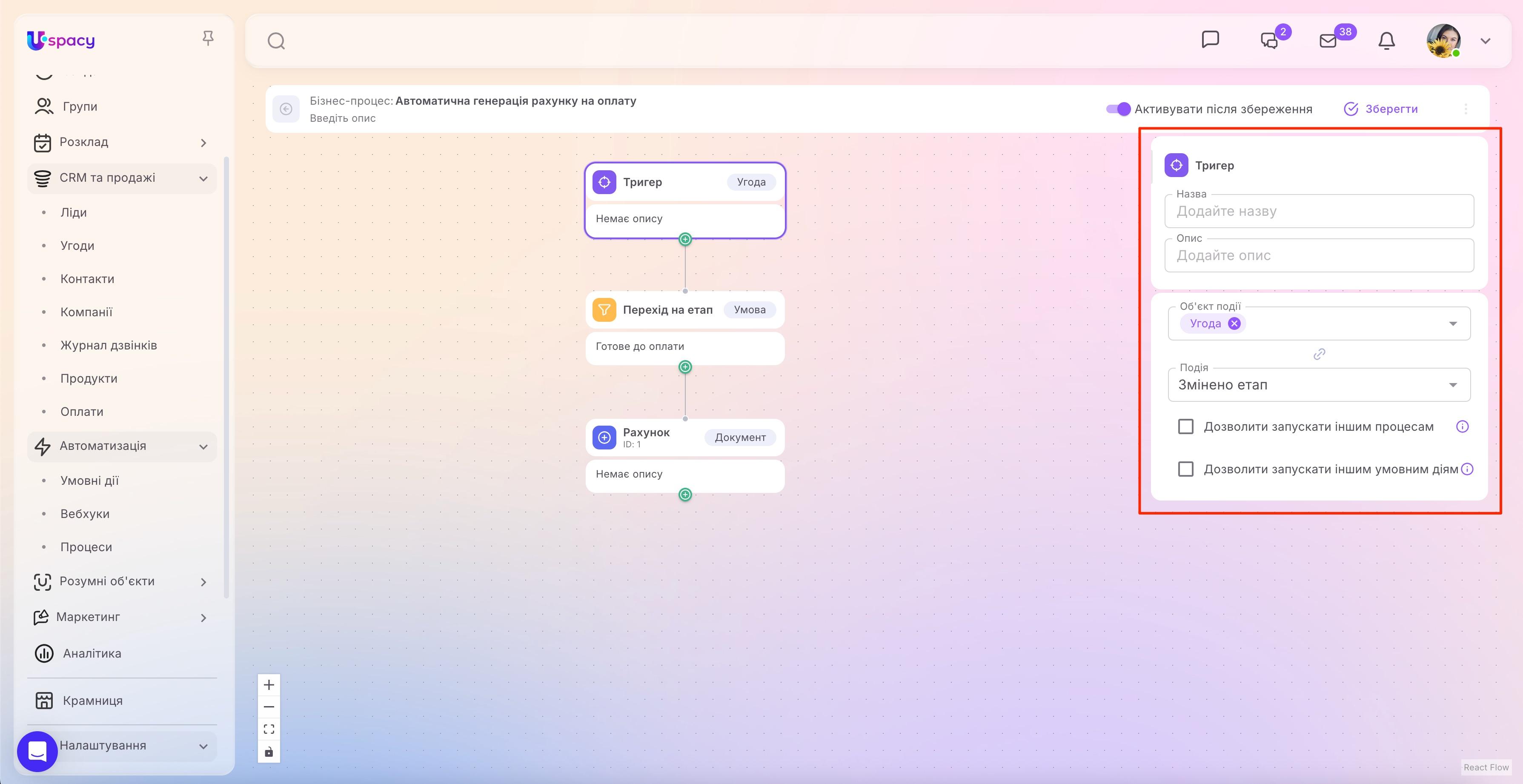This screenshot has width=1523, height=784.
Task: Check Дозволити запускати іншим процесам
Action: [x=1185, y=426]
